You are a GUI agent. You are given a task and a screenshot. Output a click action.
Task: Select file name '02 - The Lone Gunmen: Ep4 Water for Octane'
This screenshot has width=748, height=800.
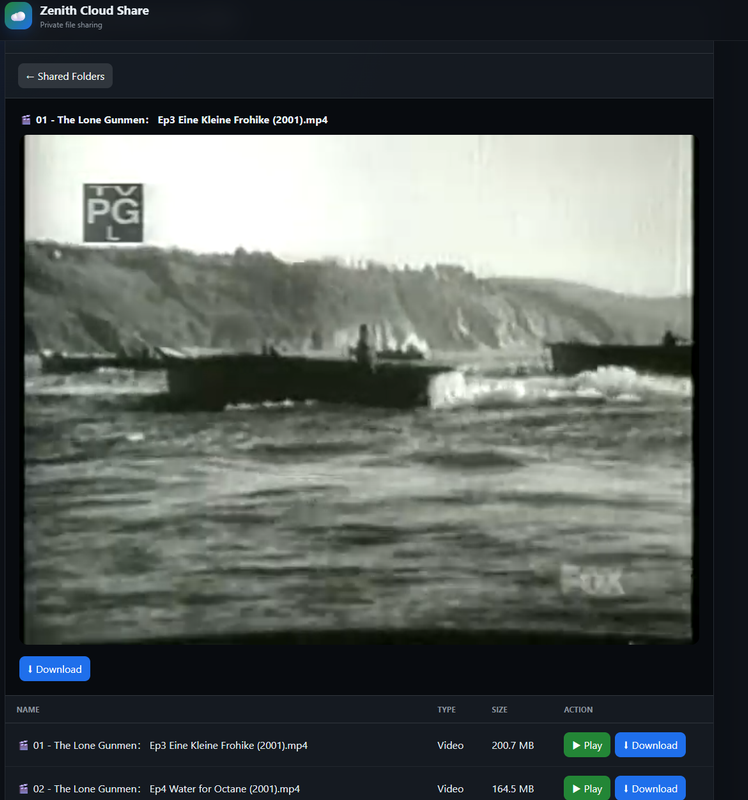[166, 789]
